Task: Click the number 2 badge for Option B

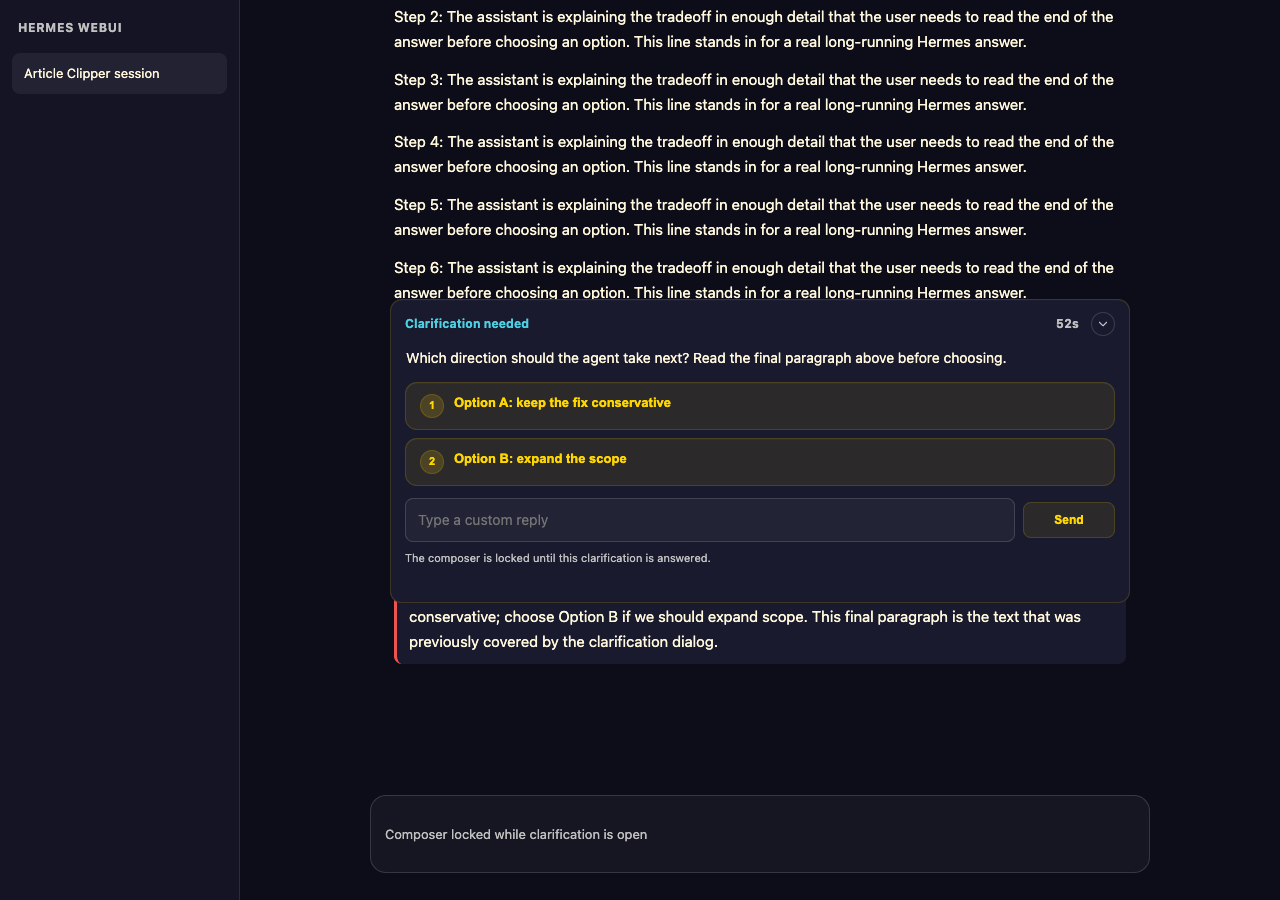Action: [x=432, y=461]
